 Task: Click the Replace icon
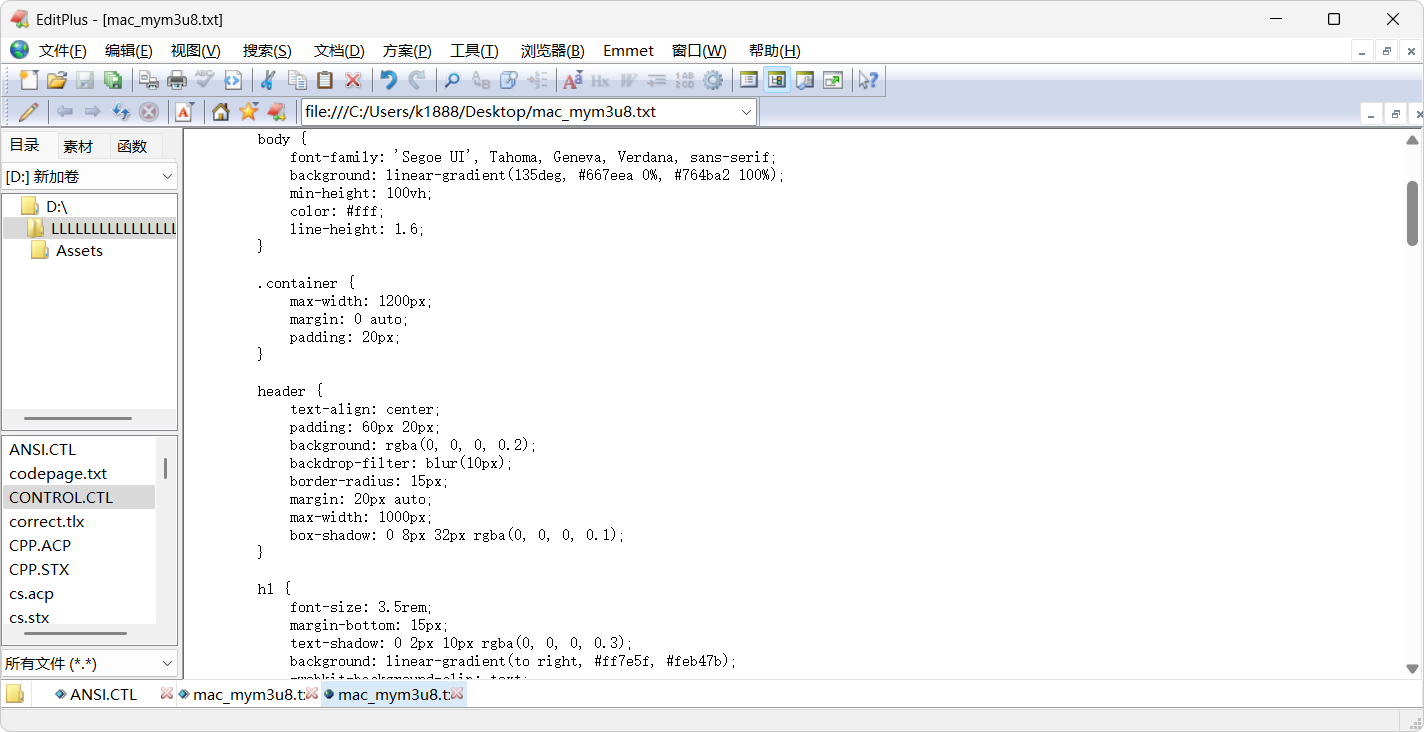(x=481, y=81)
